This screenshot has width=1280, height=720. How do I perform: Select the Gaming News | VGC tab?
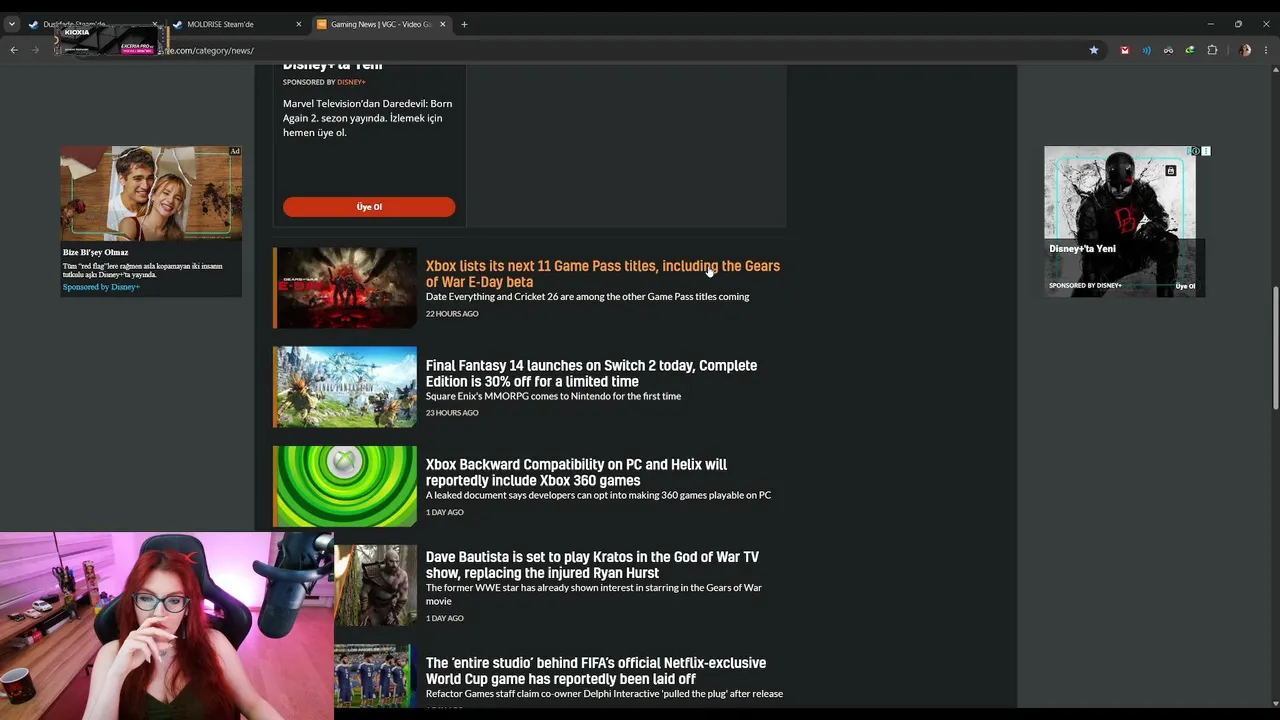(380, 24)
